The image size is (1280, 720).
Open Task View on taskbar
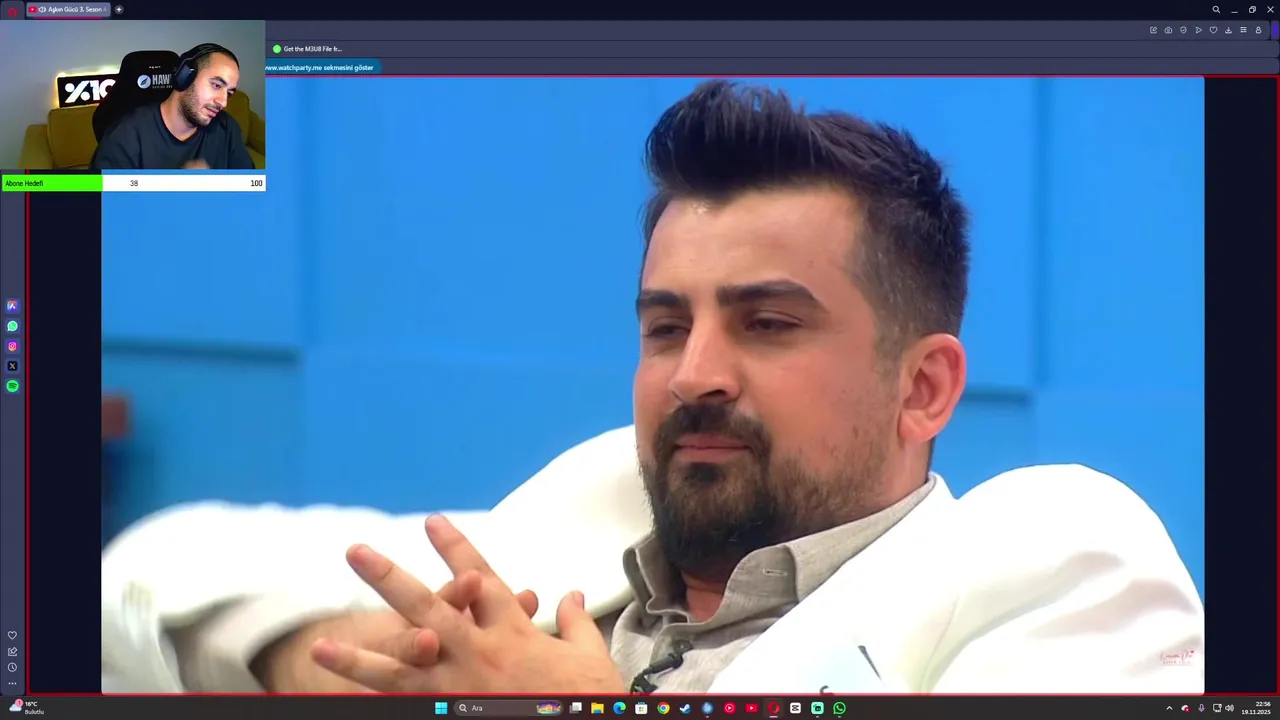[576, 708]
